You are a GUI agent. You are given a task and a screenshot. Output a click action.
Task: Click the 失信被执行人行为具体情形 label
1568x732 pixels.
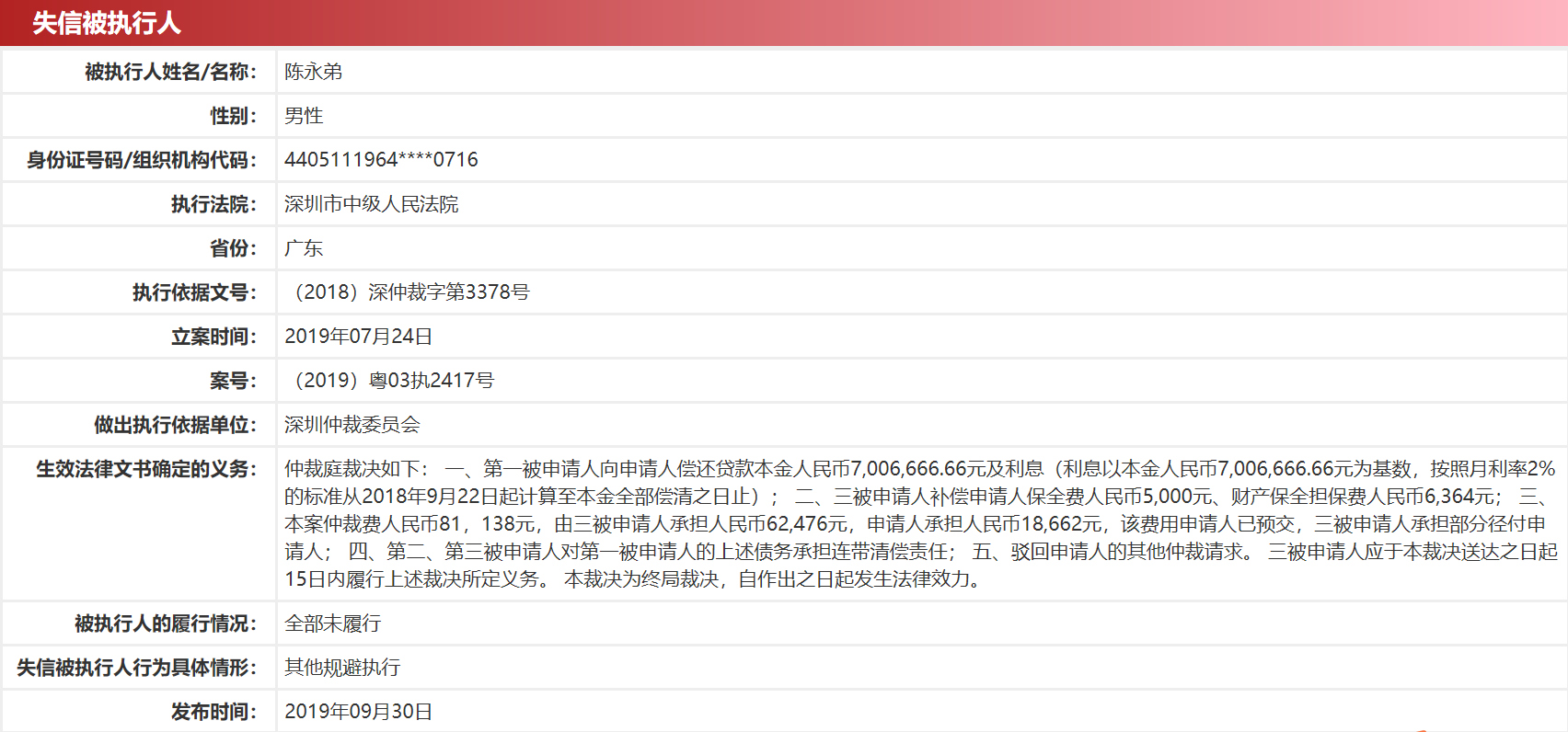point(136,668)
